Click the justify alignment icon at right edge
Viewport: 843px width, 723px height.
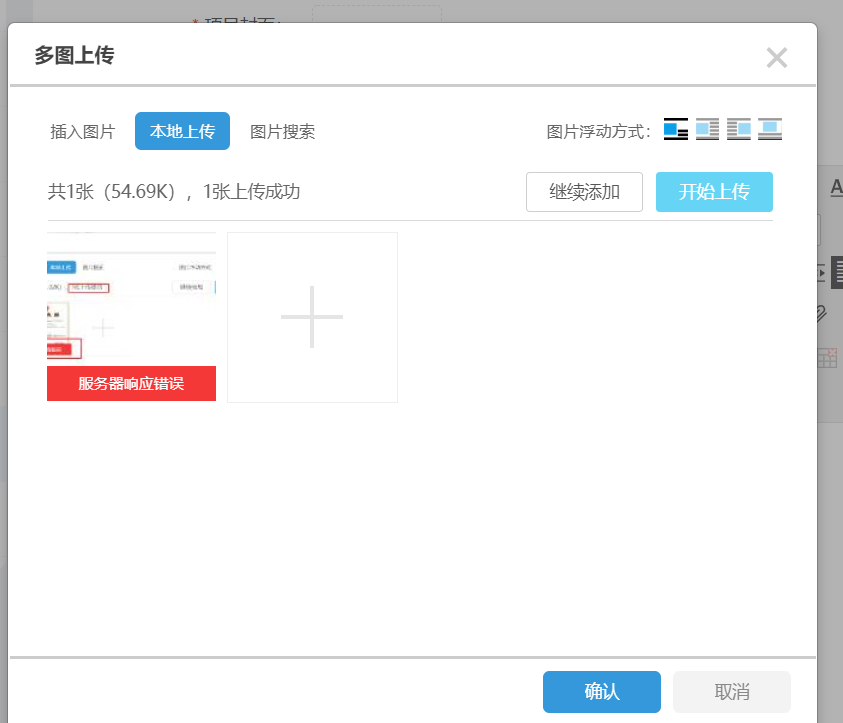pos(837,272)
